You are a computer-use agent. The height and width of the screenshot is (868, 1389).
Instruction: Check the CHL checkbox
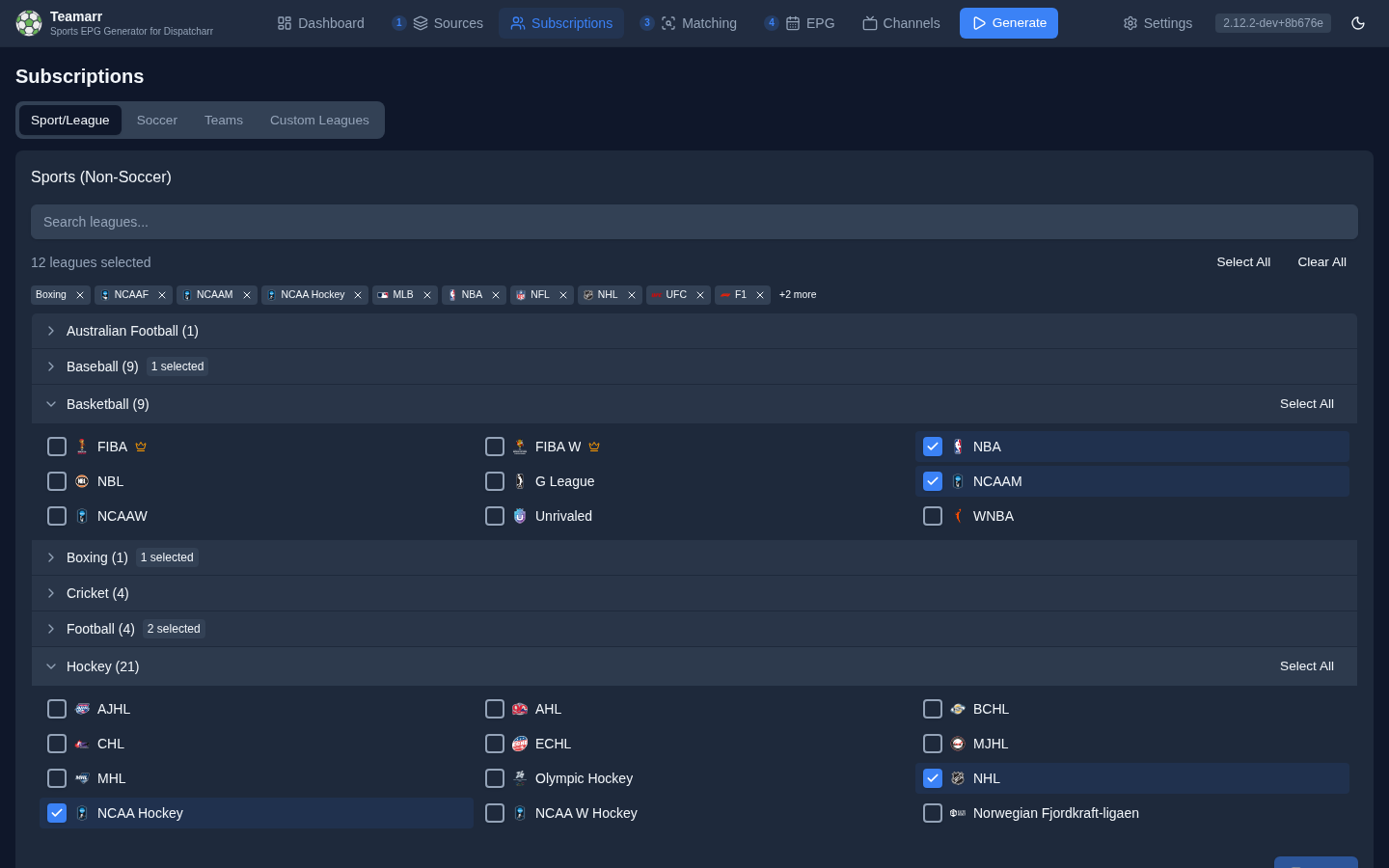click(57, 744)
